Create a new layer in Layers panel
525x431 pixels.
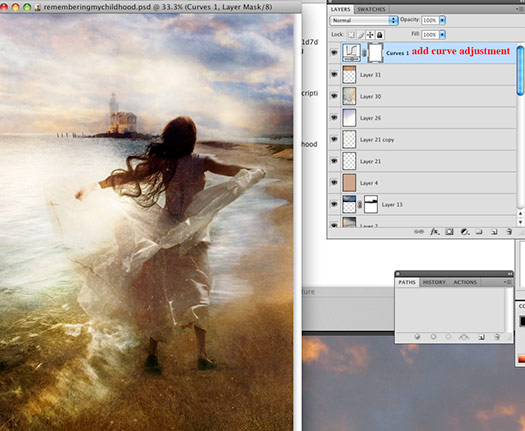pos(494,231)
